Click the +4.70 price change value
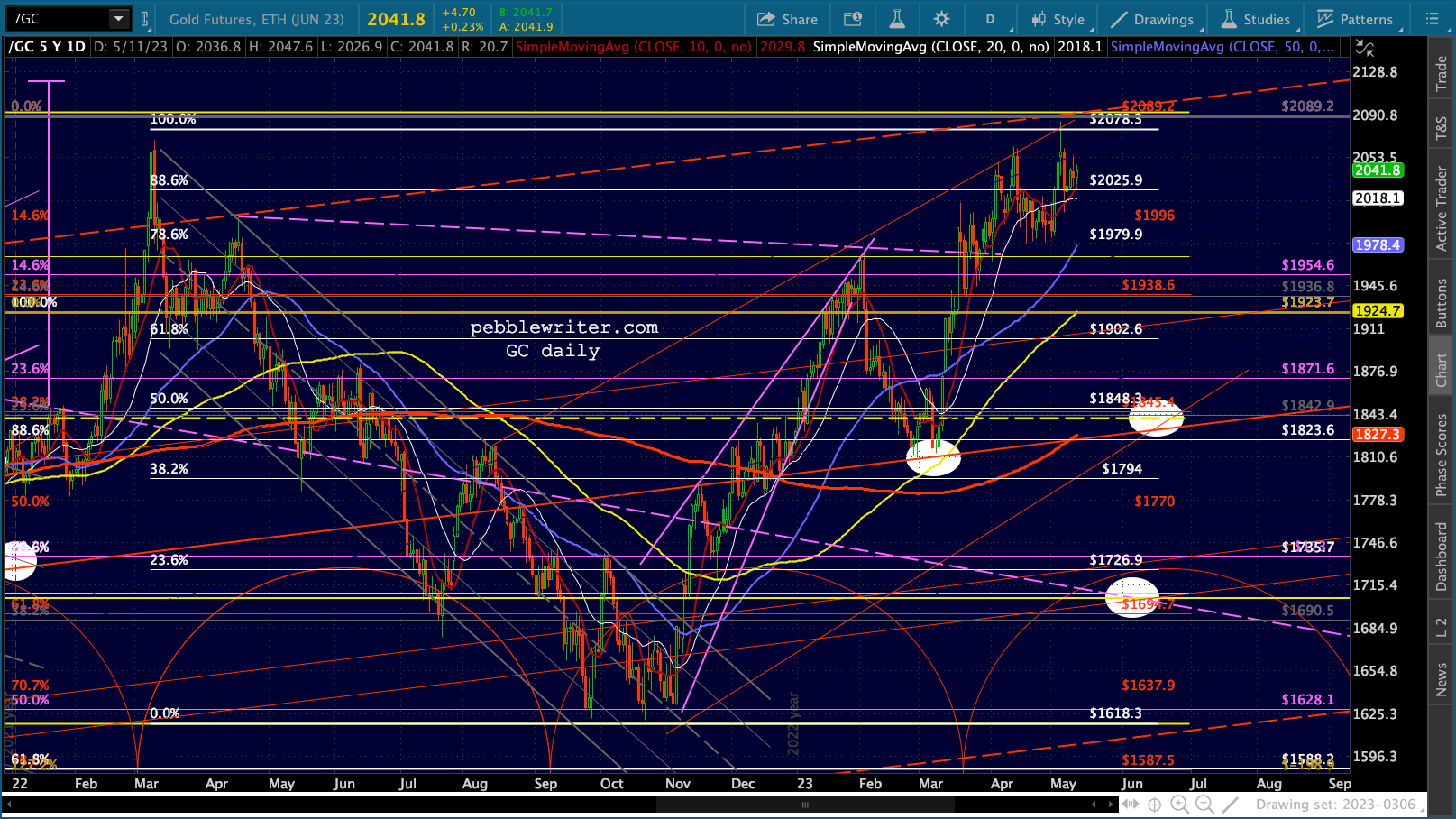Image resolution: width=1456 pixels, height=819 pixels. pos(459,13)
